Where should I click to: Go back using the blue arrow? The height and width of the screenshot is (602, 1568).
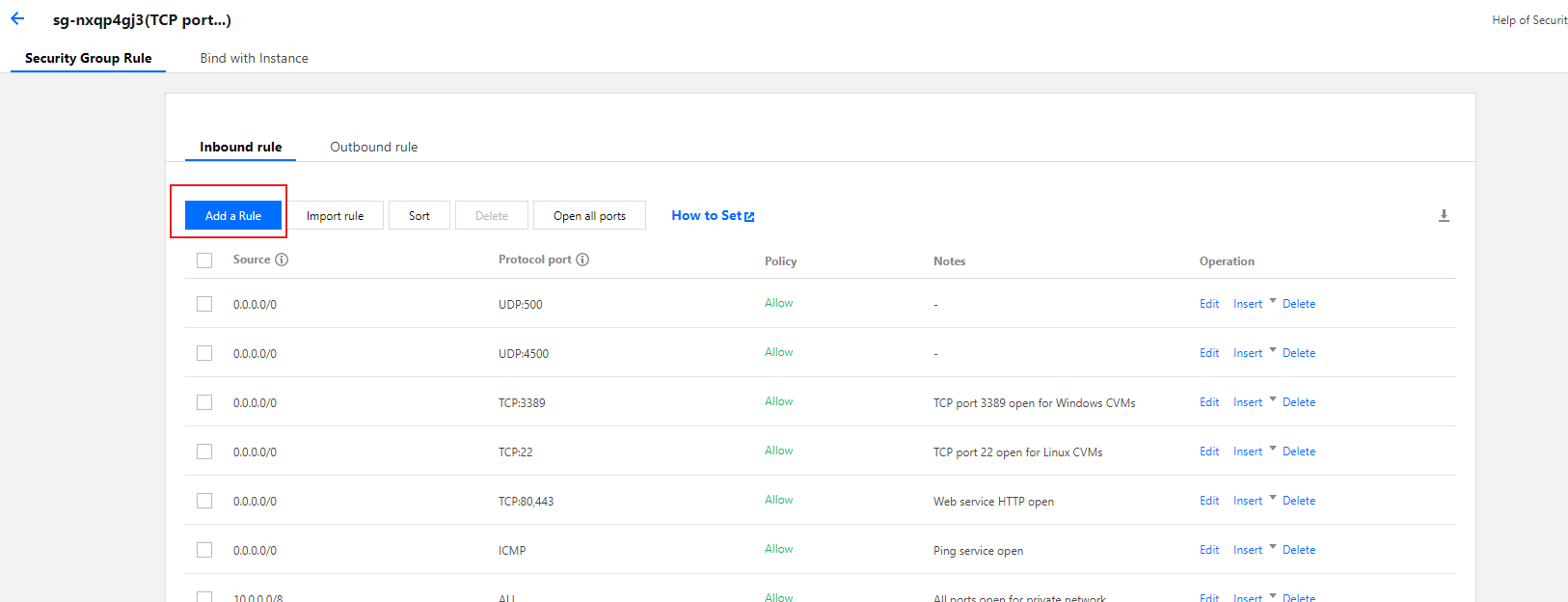click(17, 18)
